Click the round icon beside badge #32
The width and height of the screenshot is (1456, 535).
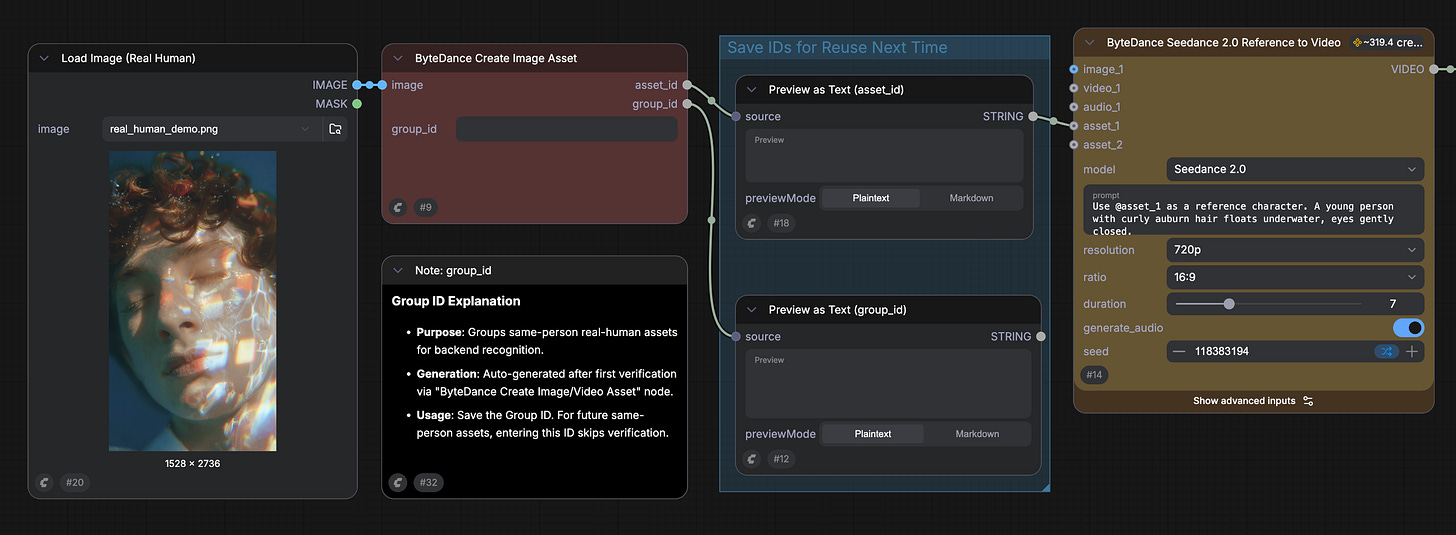coord(398,482)
